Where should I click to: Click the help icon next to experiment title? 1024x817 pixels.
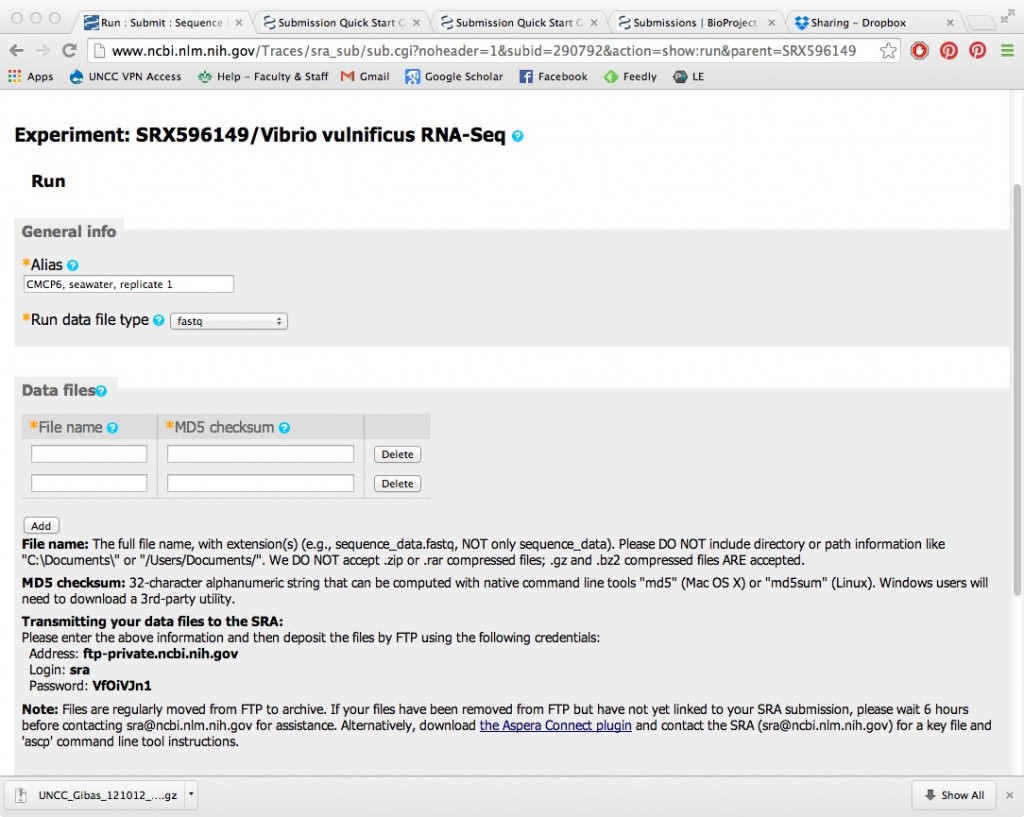point(517,136)
